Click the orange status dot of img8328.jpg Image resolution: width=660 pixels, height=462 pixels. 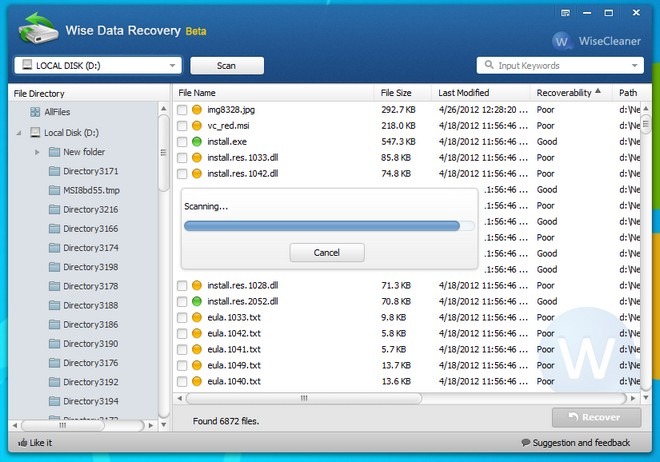click(197, 110)
